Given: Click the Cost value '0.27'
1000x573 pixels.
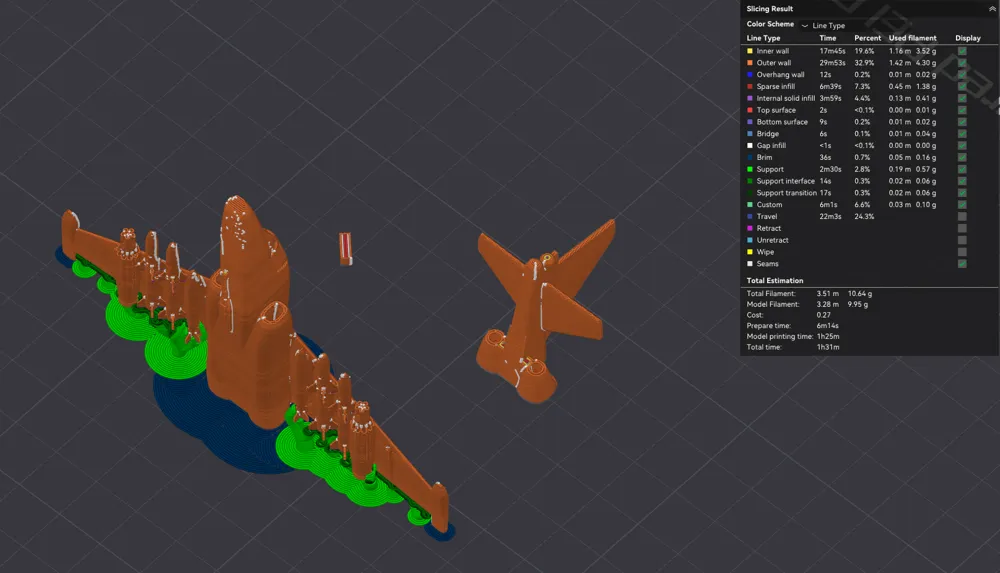Looking at the screenshot, I should [824, 315].
